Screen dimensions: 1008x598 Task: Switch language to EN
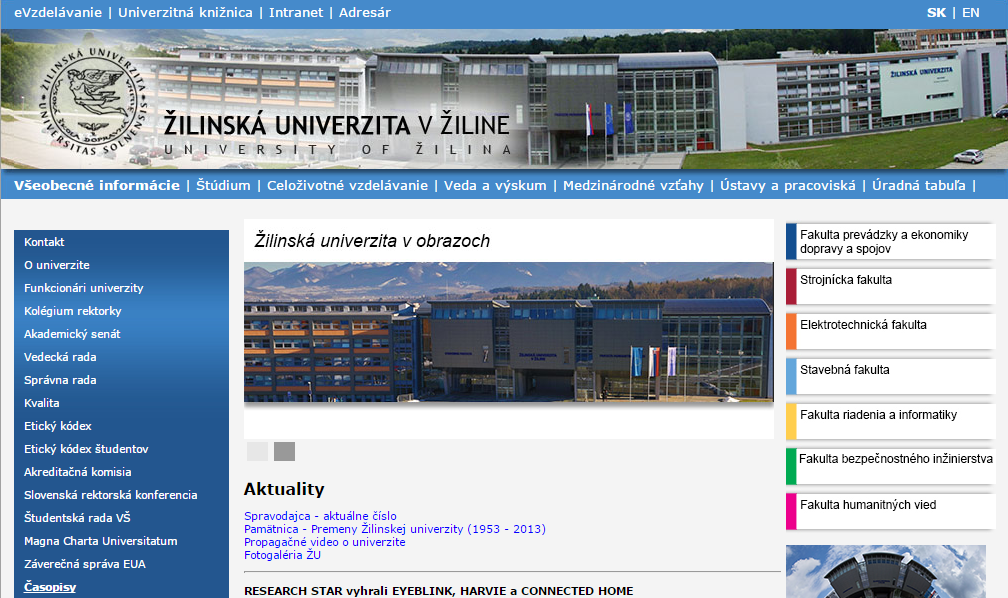click(x=969, y=12)
